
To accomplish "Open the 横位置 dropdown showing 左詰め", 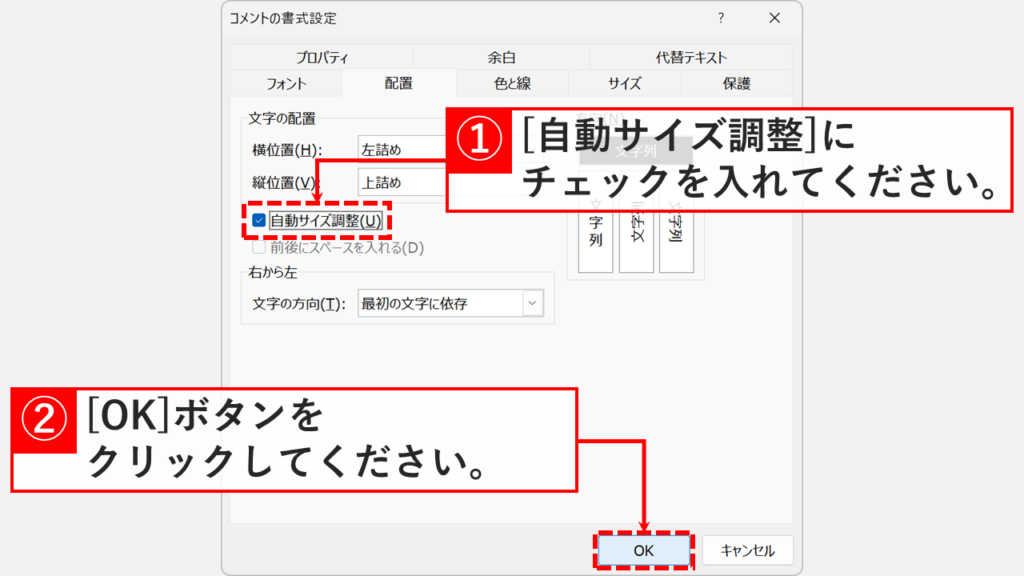I will tap(402, 150).
